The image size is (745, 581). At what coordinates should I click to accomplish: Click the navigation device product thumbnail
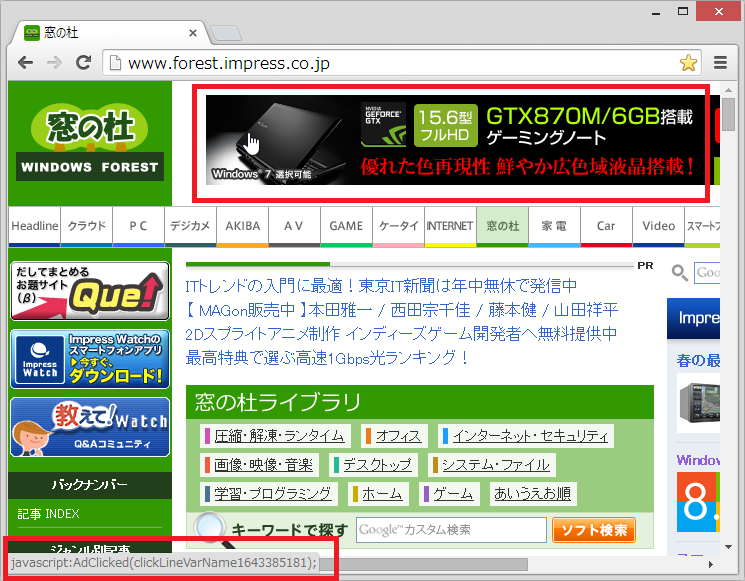(x=698, y=403)
